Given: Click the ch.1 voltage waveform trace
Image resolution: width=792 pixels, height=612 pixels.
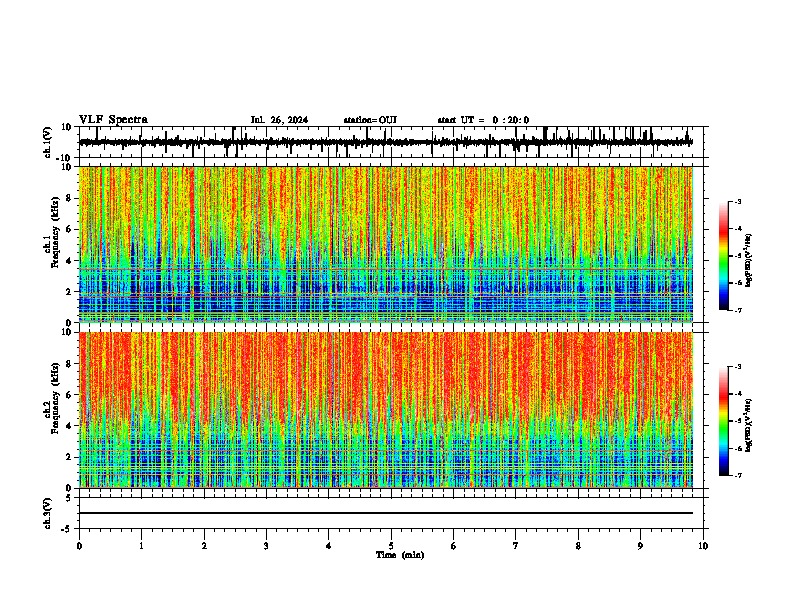Looking at the screenshot, I should pyautogui.click(x=386, y=142).
